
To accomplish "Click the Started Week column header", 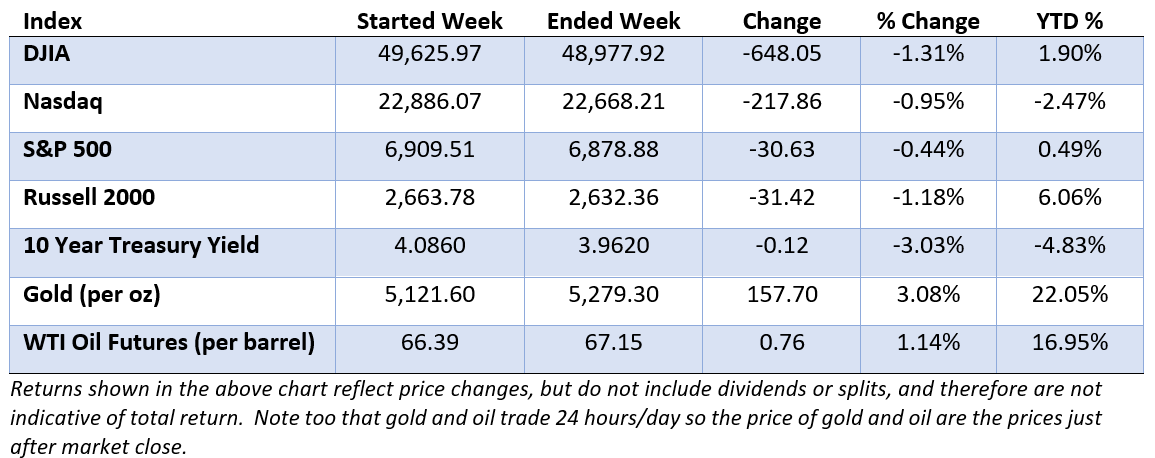I will coord(430,21).
